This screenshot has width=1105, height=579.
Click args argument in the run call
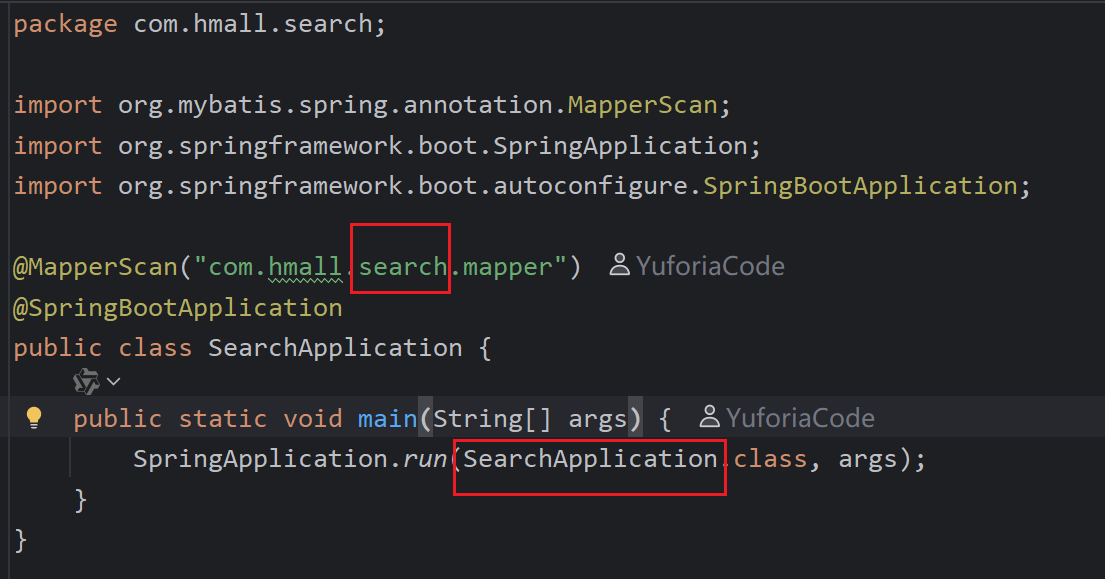pos(868,460)
